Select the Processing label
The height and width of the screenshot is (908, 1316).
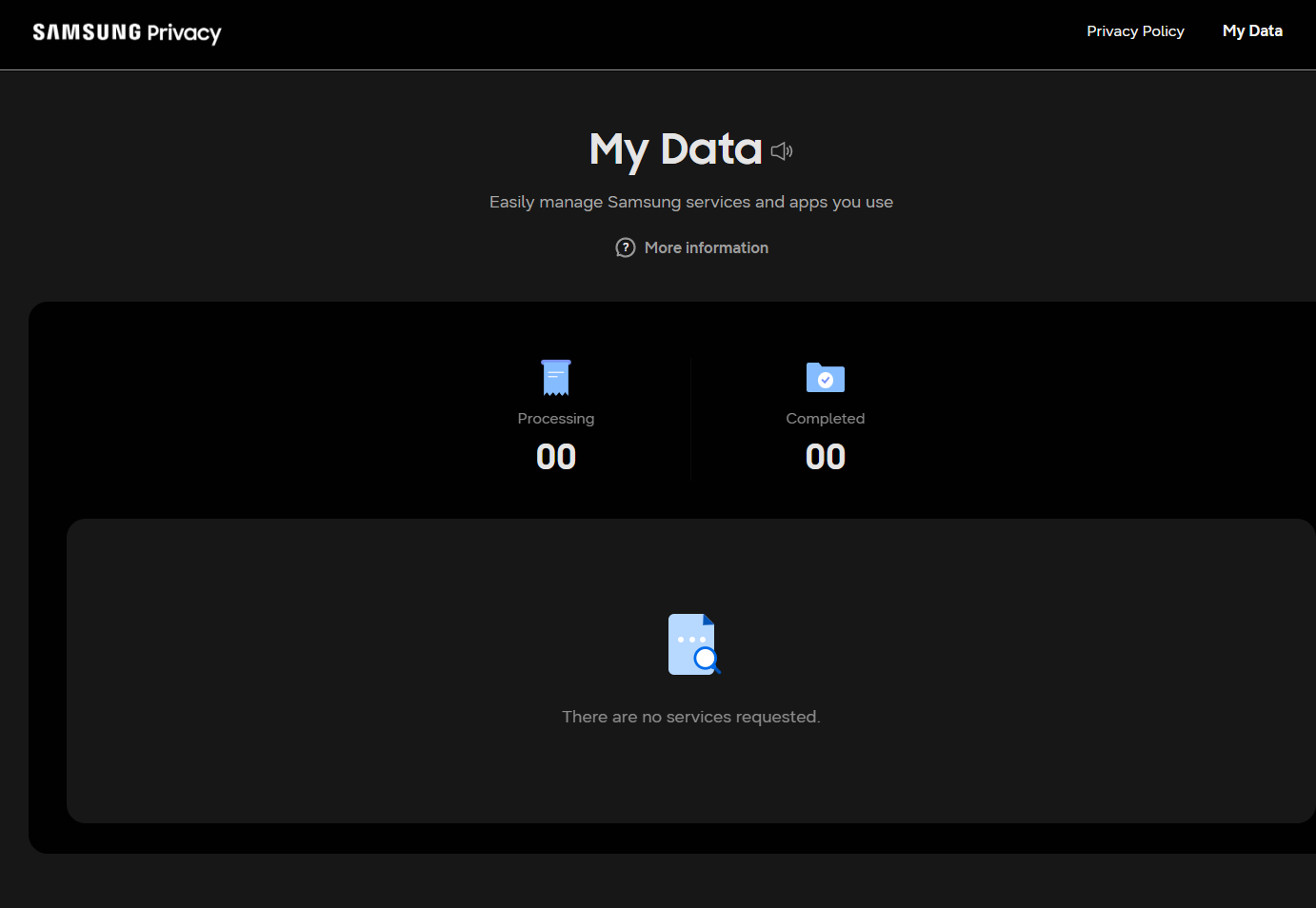[556, 419]
